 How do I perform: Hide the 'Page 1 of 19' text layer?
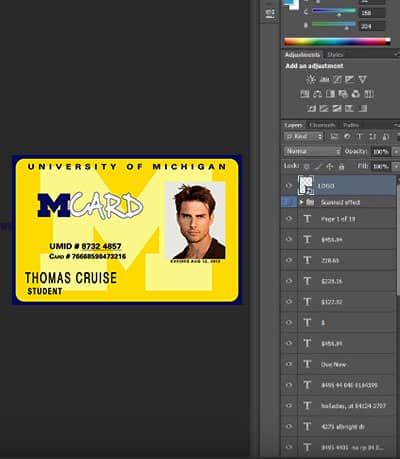289,219
